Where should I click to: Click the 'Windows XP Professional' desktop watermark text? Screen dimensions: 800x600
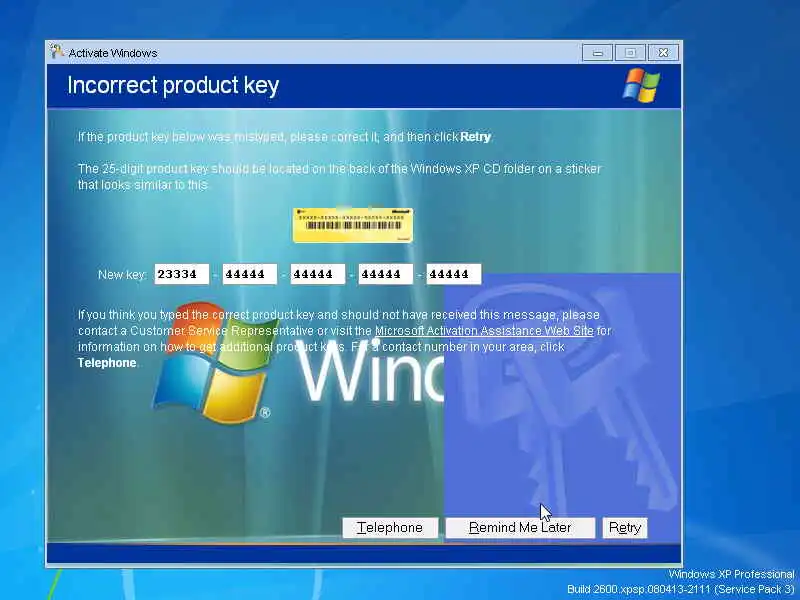(x=731, y=574)
